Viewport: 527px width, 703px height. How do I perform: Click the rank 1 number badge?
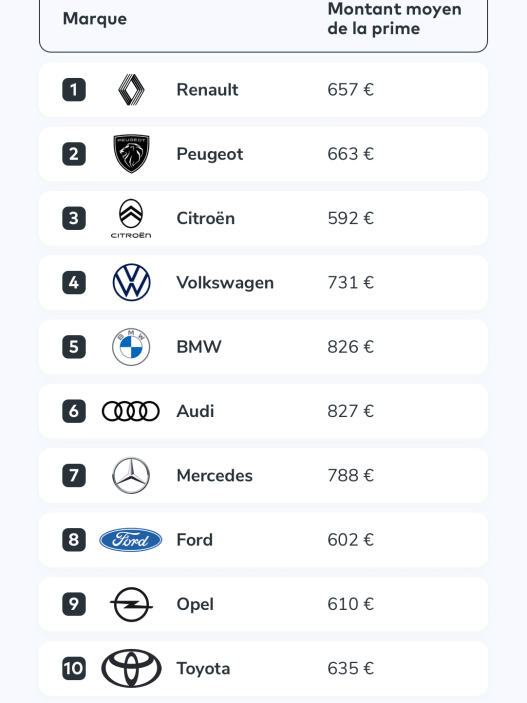74,90
